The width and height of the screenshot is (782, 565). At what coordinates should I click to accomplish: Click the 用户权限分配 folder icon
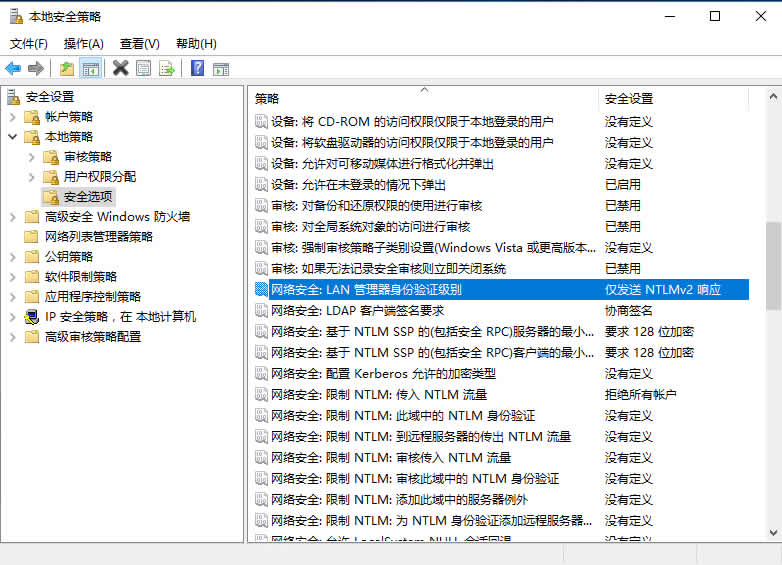pos(51,177)
